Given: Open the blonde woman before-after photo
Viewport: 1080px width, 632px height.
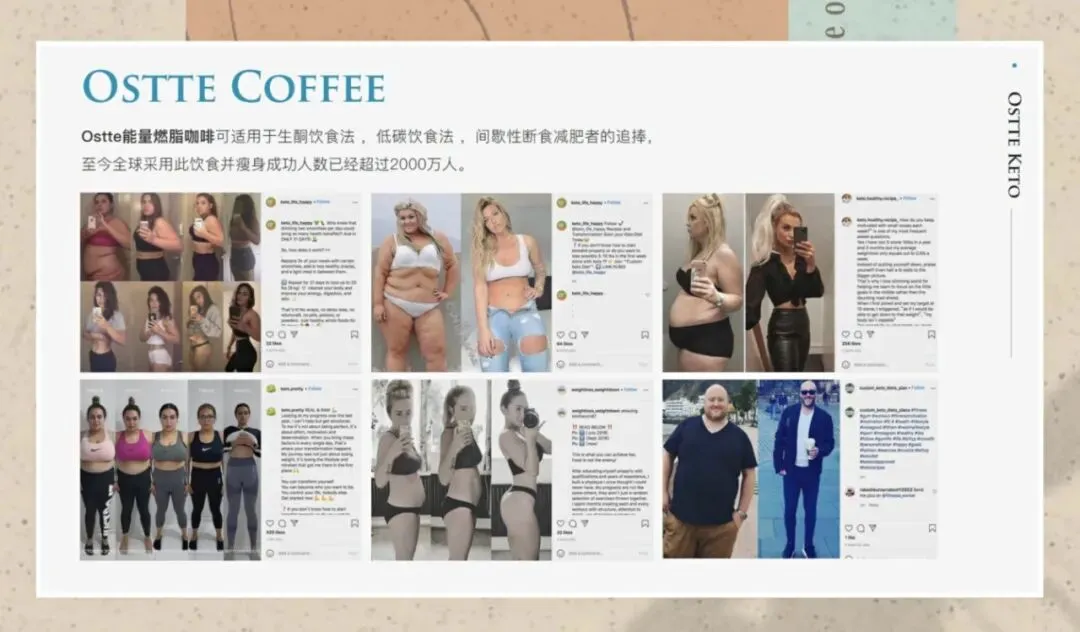Looking at the screenshot, I should tap(461, 282).
